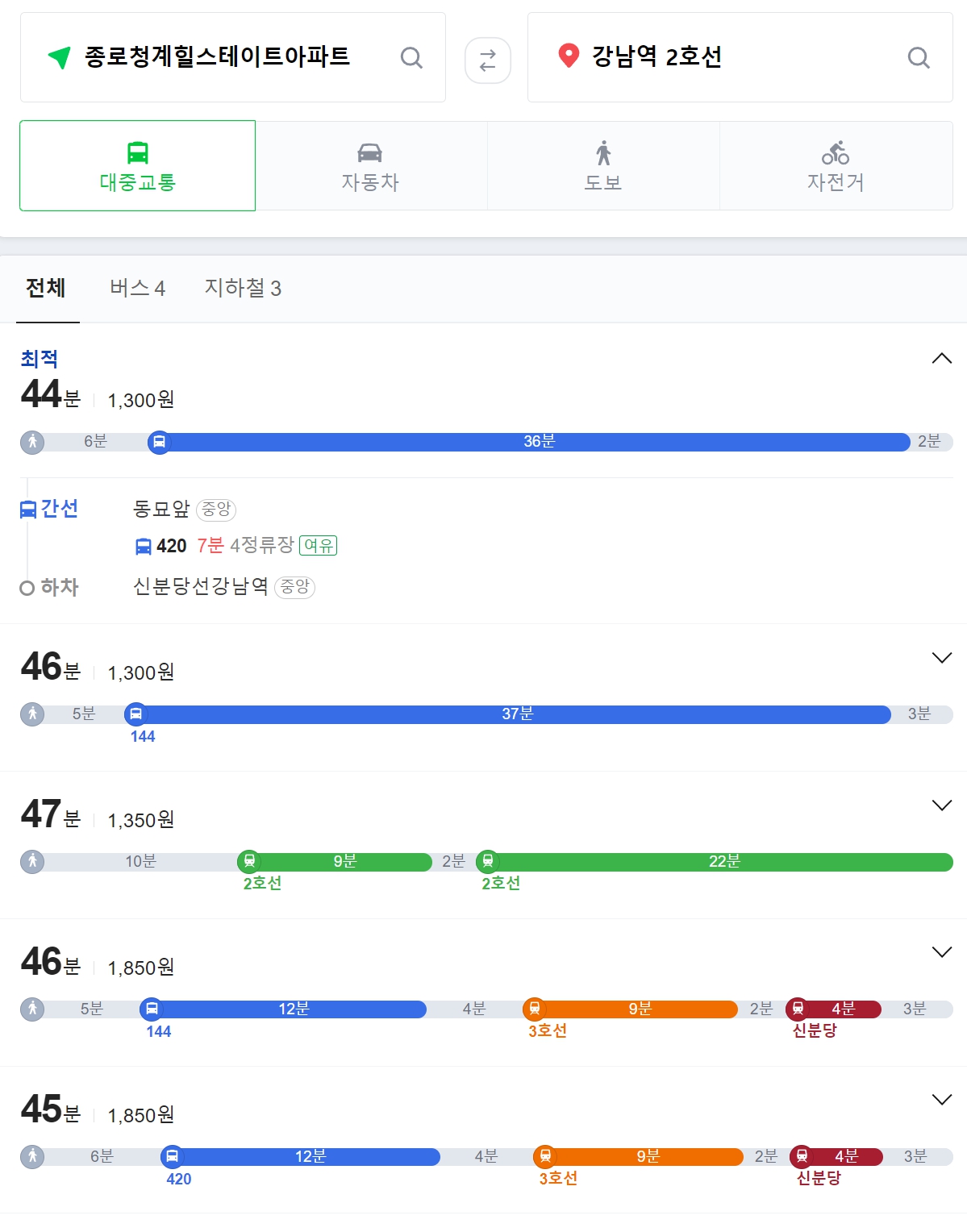Viewport: 967px width, 1232px height.
Task: Expand the 47분 1,350원 route
Action: [x=942, y=805]
